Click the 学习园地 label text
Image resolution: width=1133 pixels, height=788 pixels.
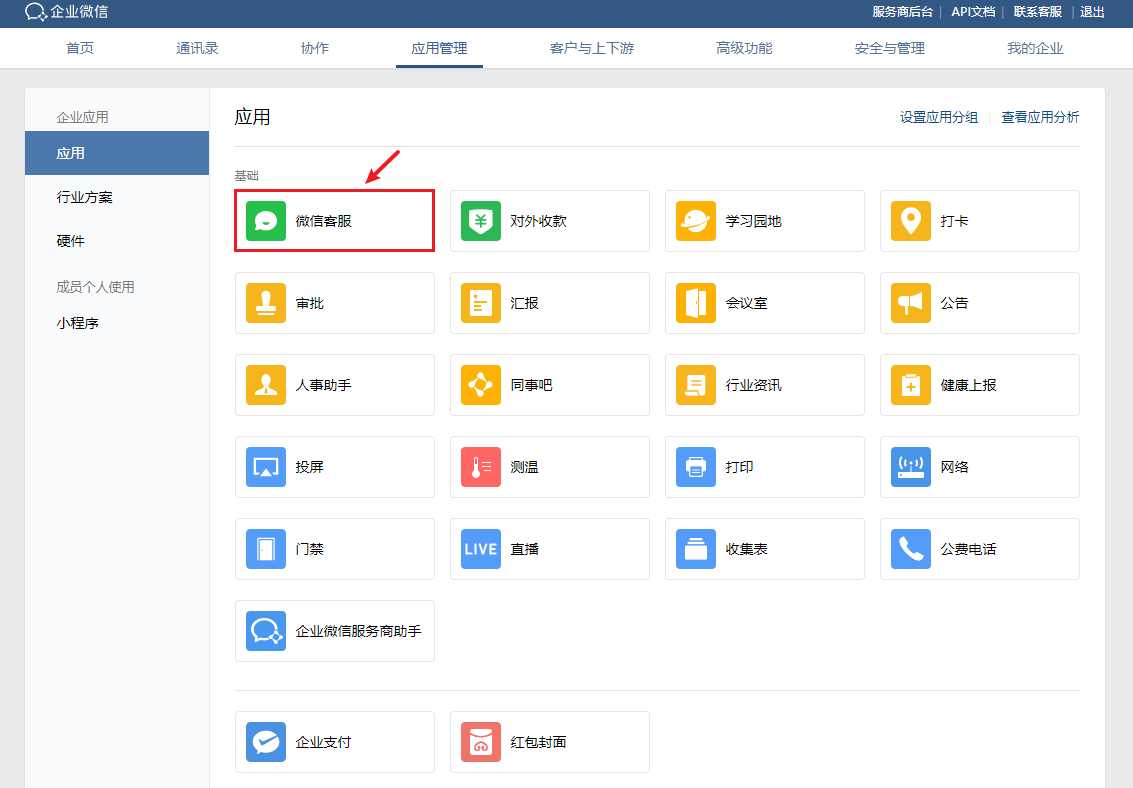tap(753, 221)
